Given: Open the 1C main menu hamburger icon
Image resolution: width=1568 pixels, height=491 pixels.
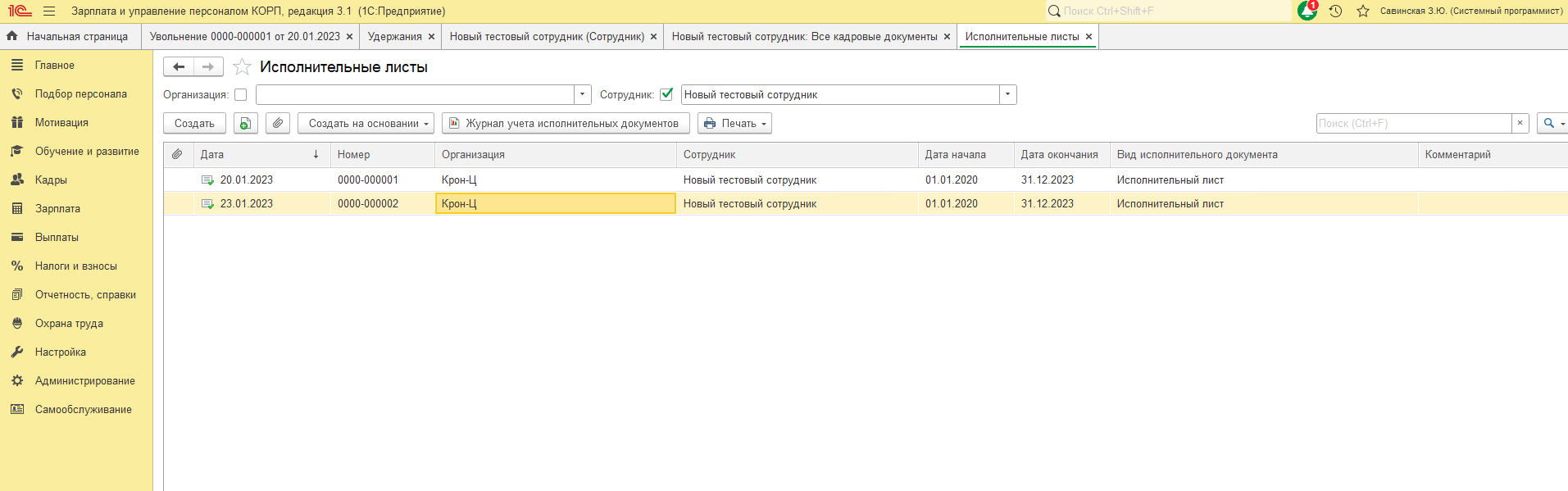Looking at the screenshot, I should (x=49, y=11).
